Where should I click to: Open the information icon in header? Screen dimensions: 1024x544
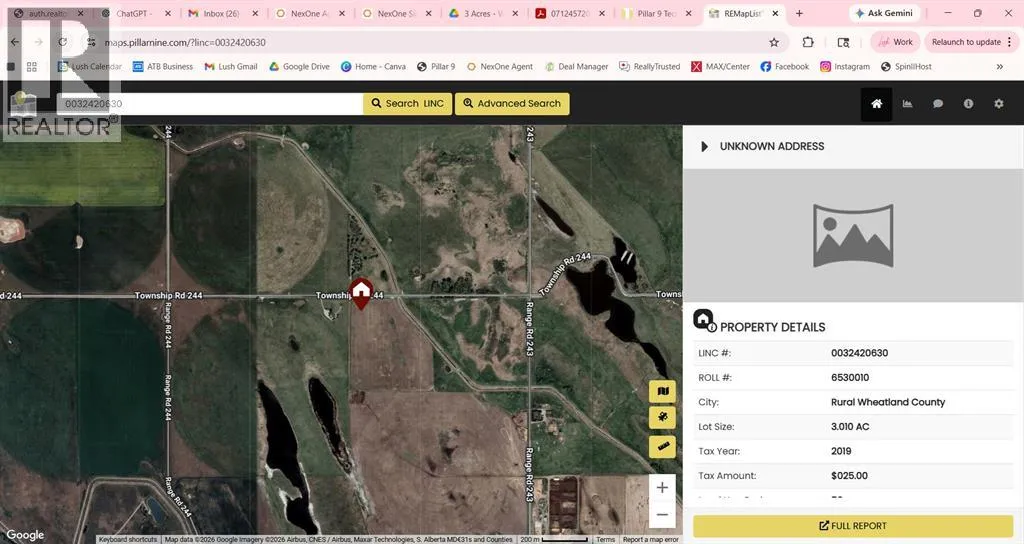coord(968,104)
